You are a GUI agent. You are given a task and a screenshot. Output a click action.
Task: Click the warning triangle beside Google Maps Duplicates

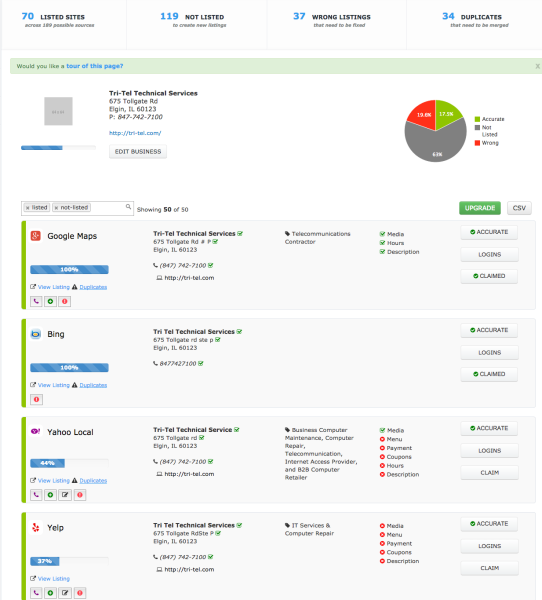pos(75,287)
